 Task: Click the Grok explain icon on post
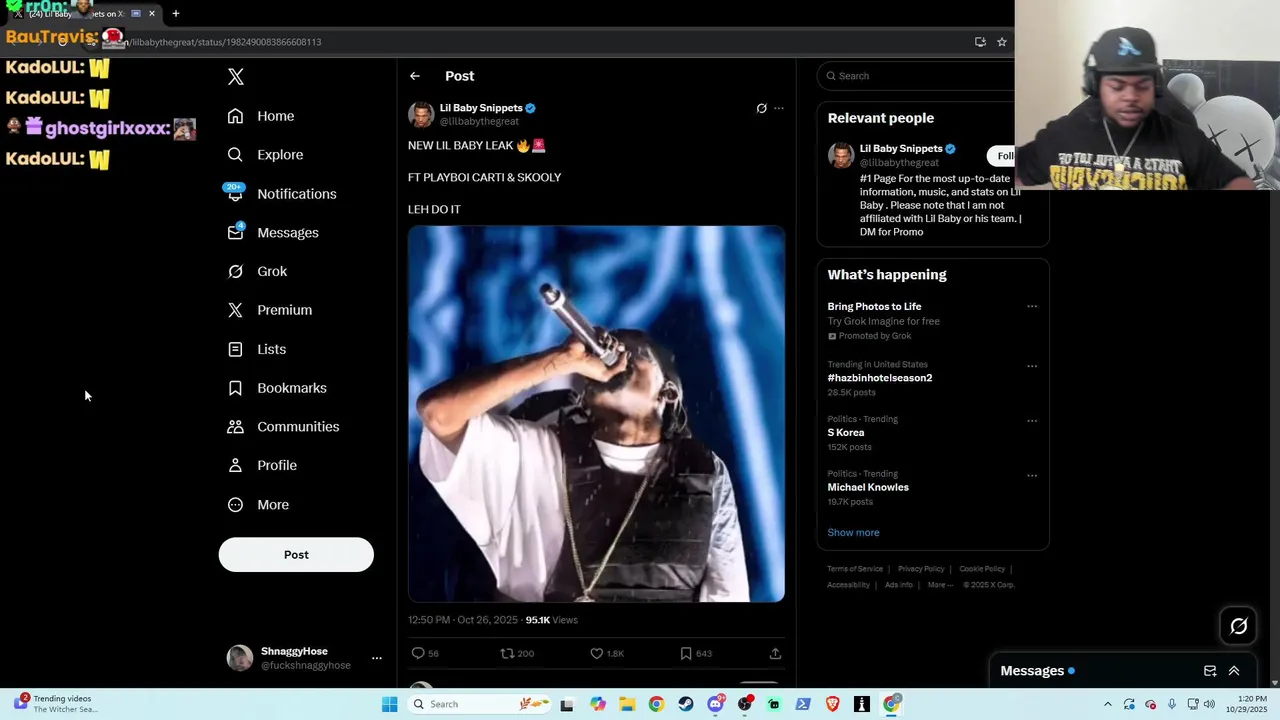761,108
